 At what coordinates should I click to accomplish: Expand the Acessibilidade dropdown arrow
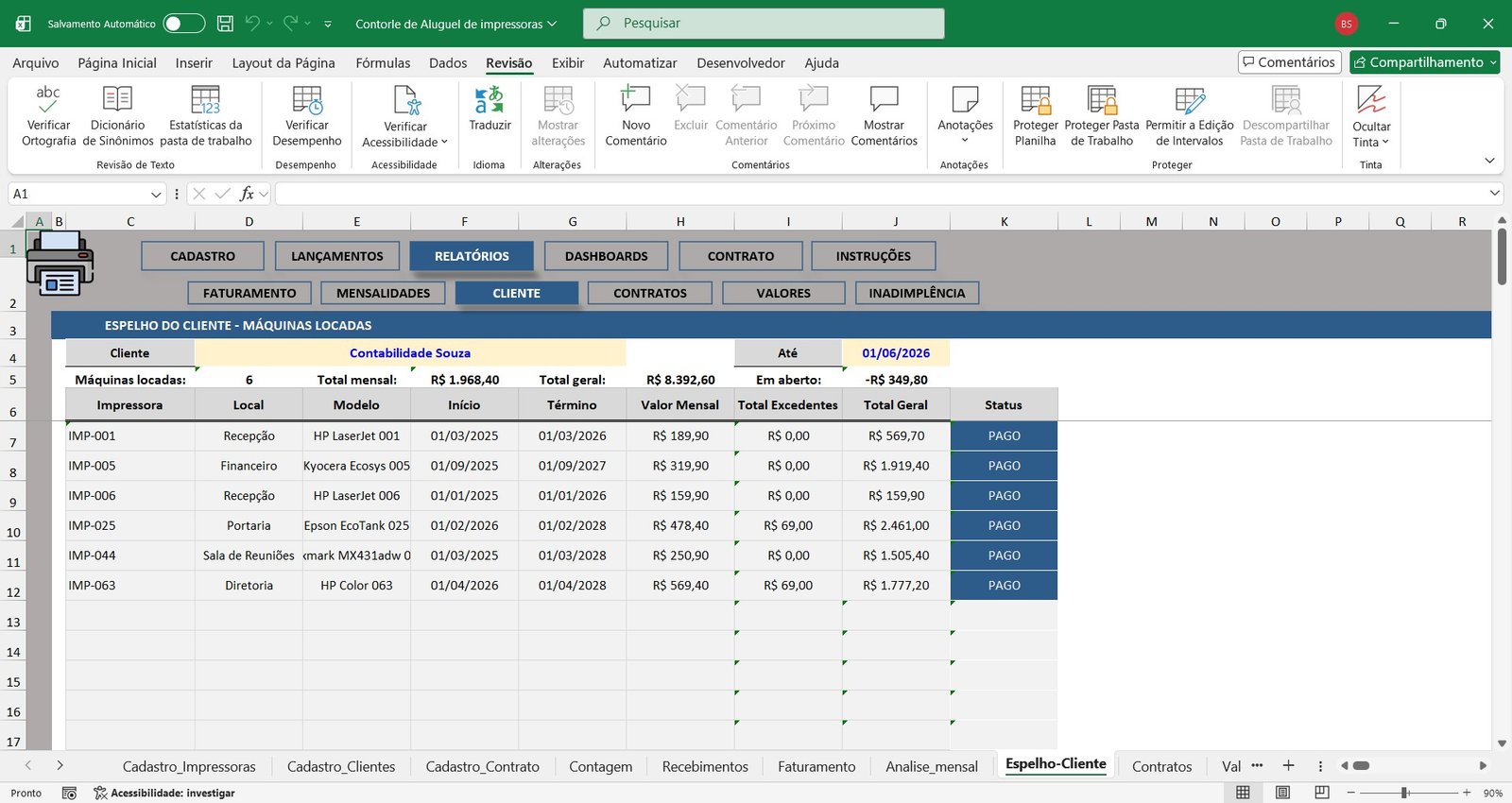click(x=444, y=143)
